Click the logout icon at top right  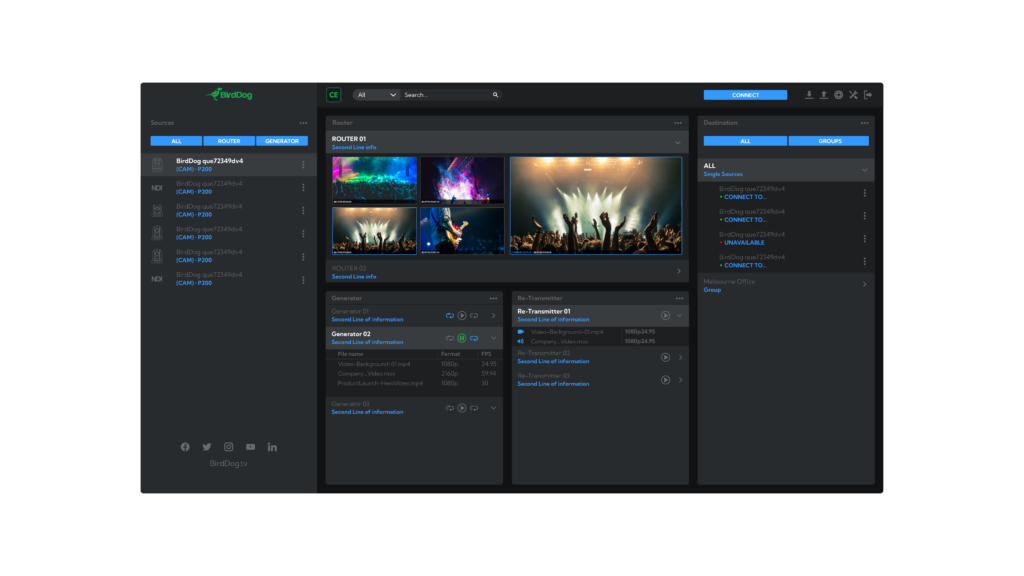click(868, 95)
